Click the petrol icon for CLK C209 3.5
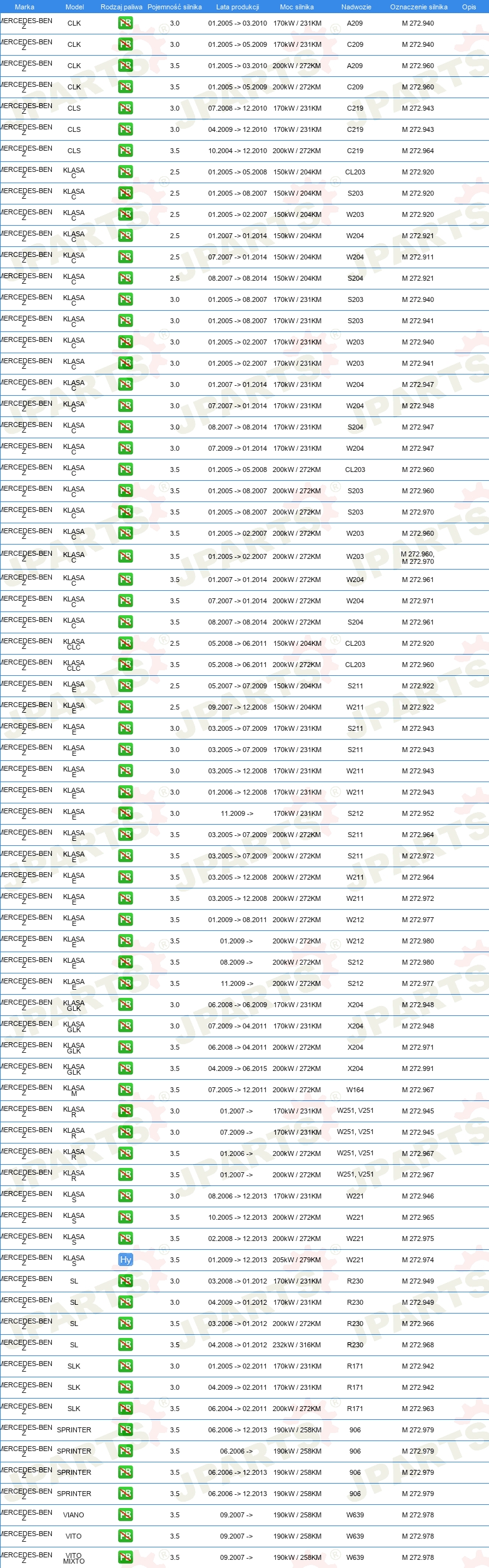The height and width of the screenshot is (1568, 489). pos(126,87)
